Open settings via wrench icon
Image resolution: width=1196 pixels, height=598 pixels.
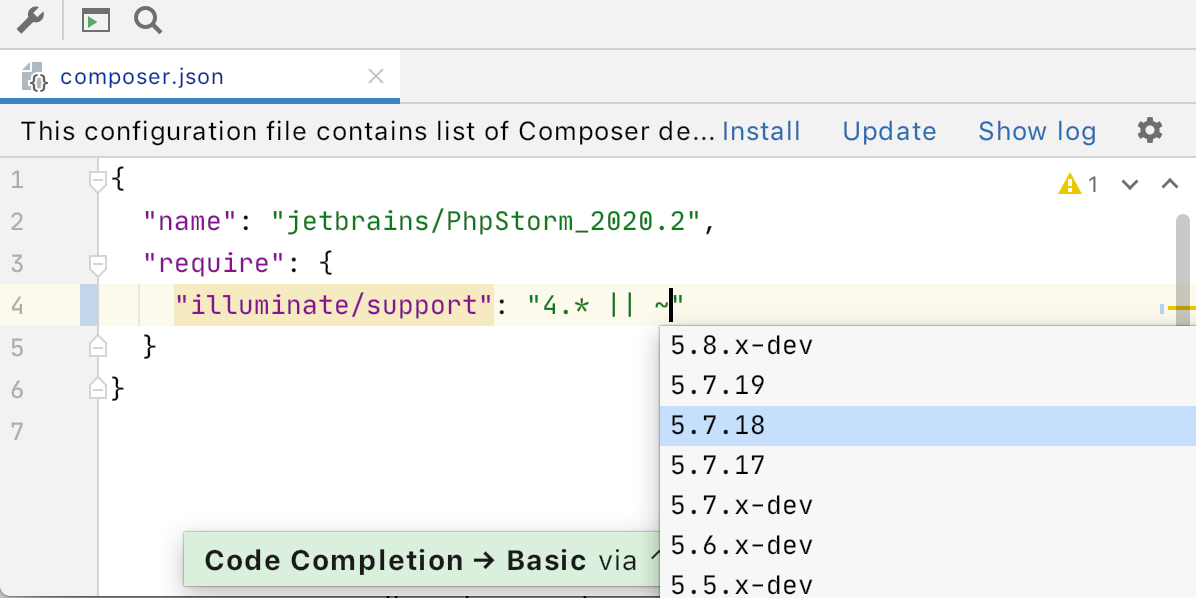31,21
